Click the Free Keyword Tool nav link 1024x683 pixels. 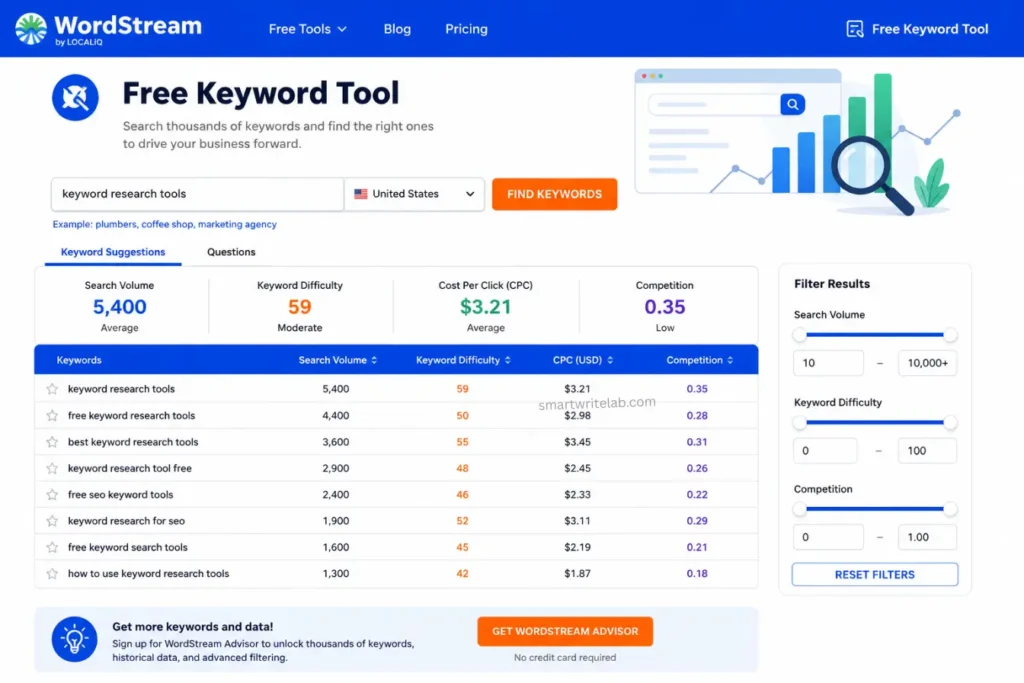coord(917,29)
